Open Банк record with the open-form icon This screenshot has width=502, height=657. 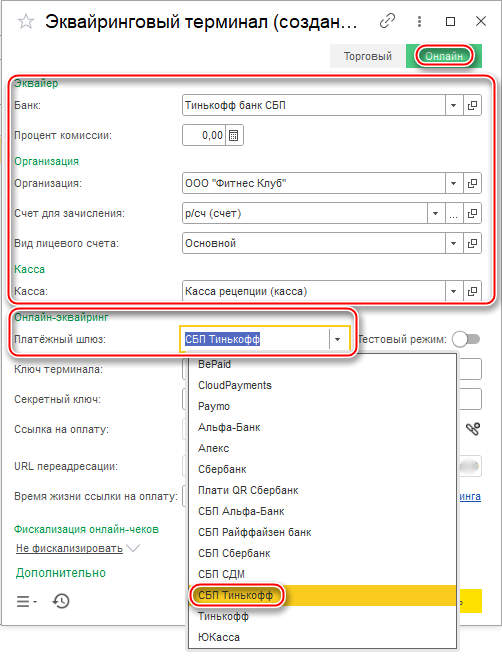click(x=472, y=105)
